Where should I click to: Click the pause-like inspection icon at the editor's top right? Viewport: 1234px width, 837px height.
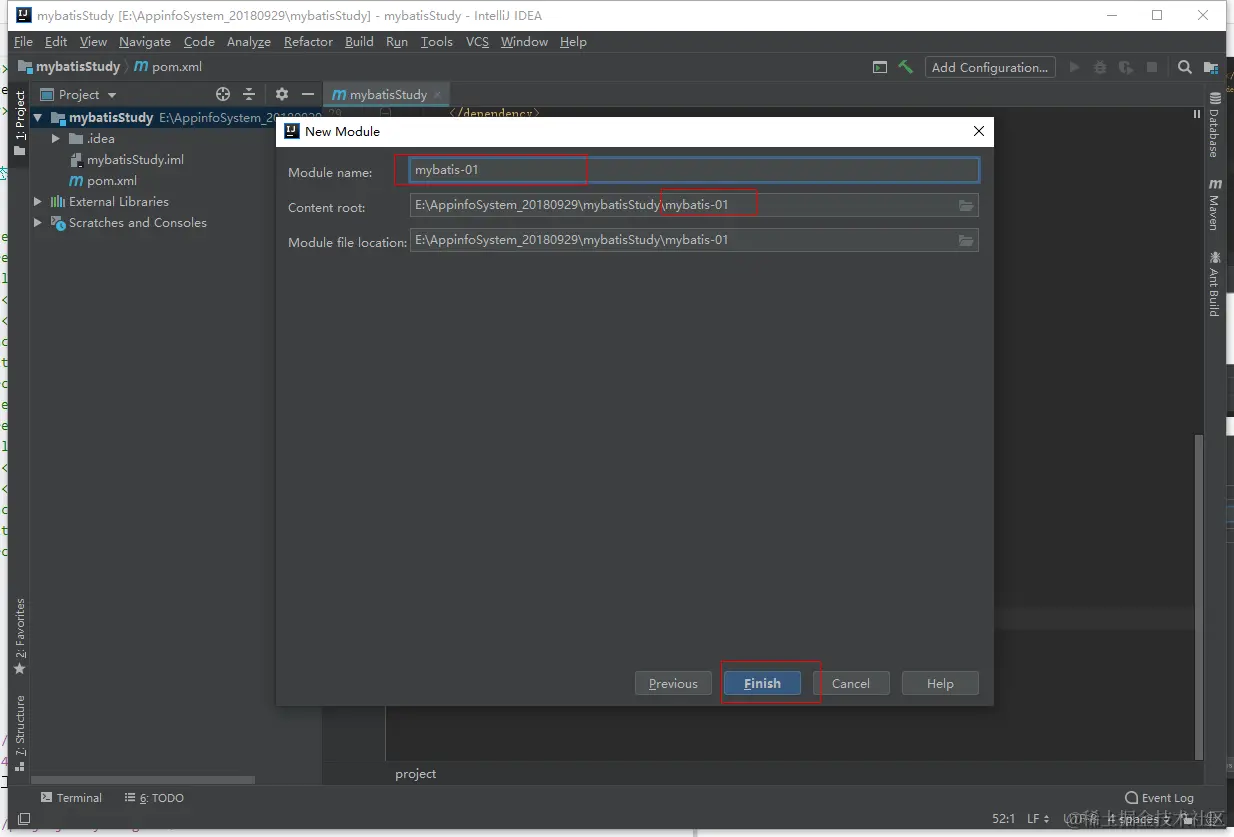tap(1197, 114)
